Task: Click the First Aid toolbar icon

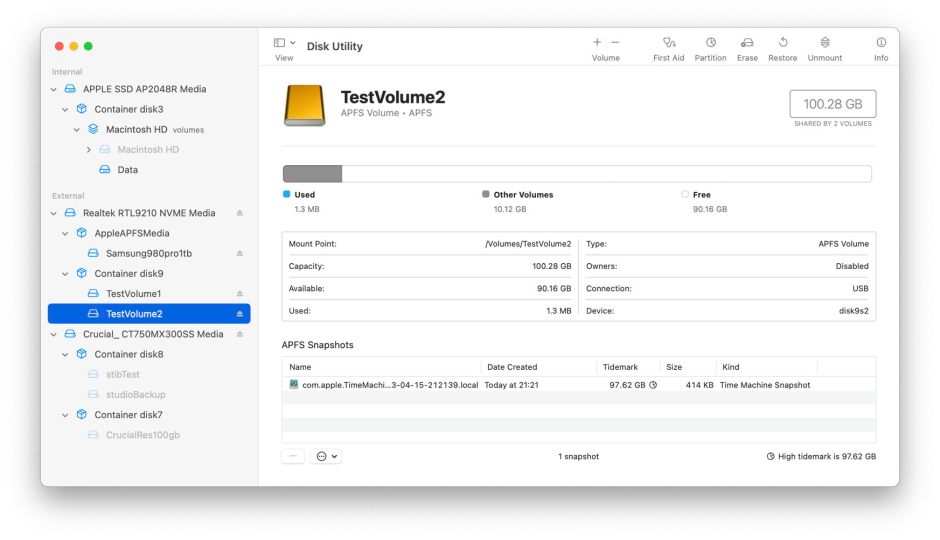Action: 669,43
